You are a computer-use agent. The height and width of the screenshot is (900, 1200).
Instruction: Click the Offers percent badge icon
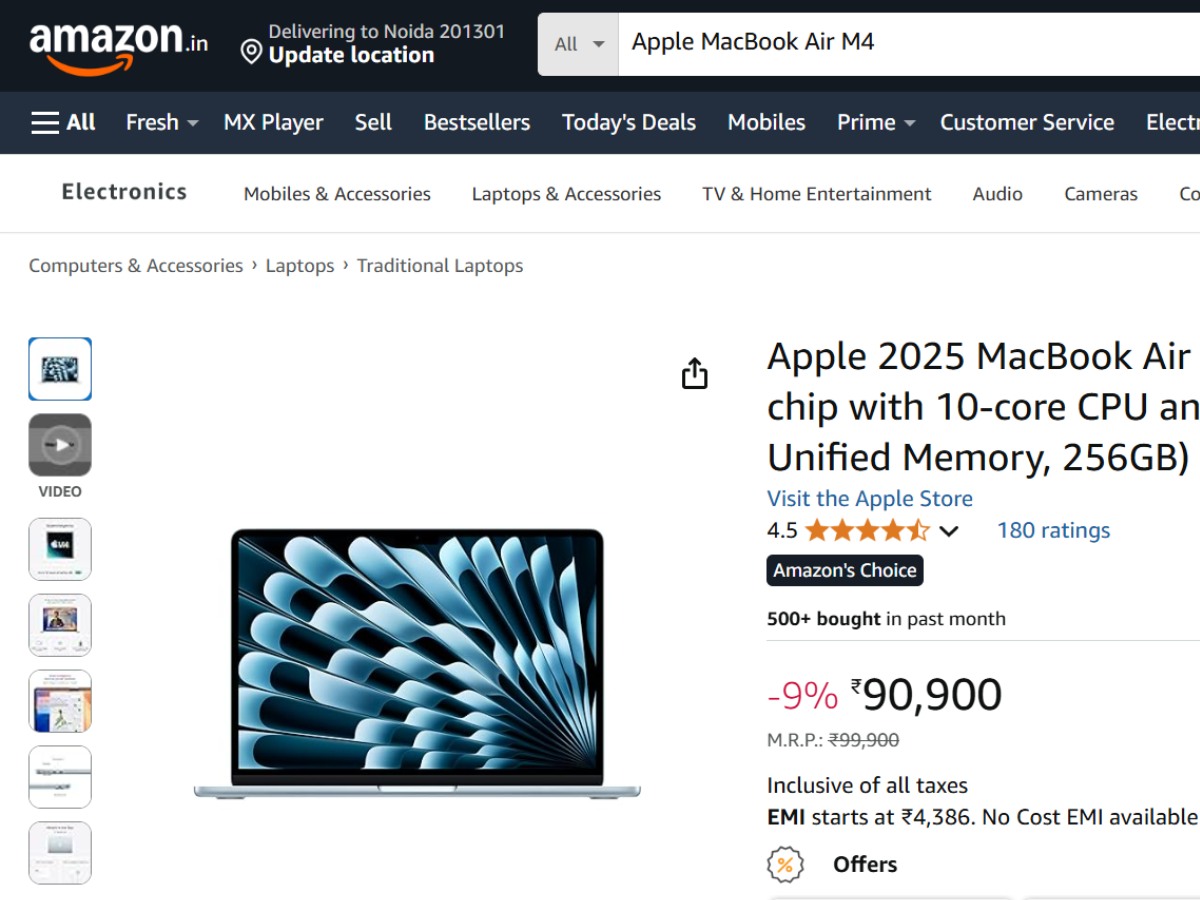tap(785, 864)
